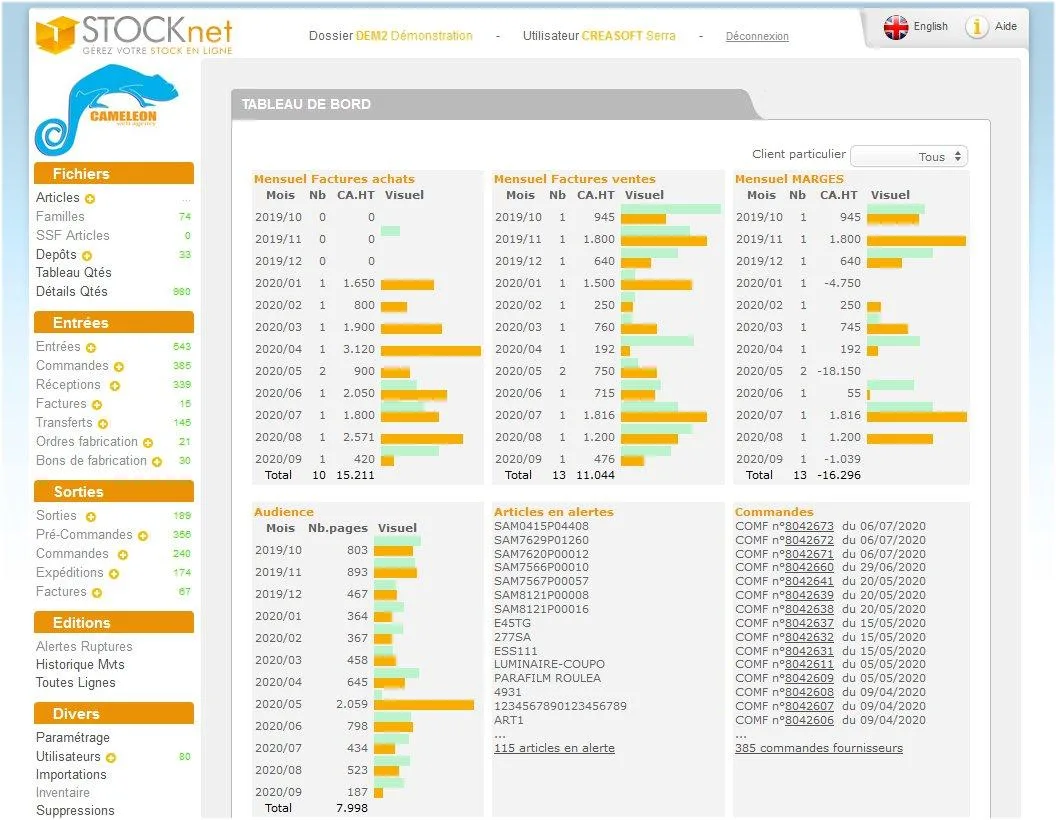Image resolution: width=1056 pixels, height=820 pixels.
Task: Open Alertes Ruptures report
Action: (x=84, y=646)
